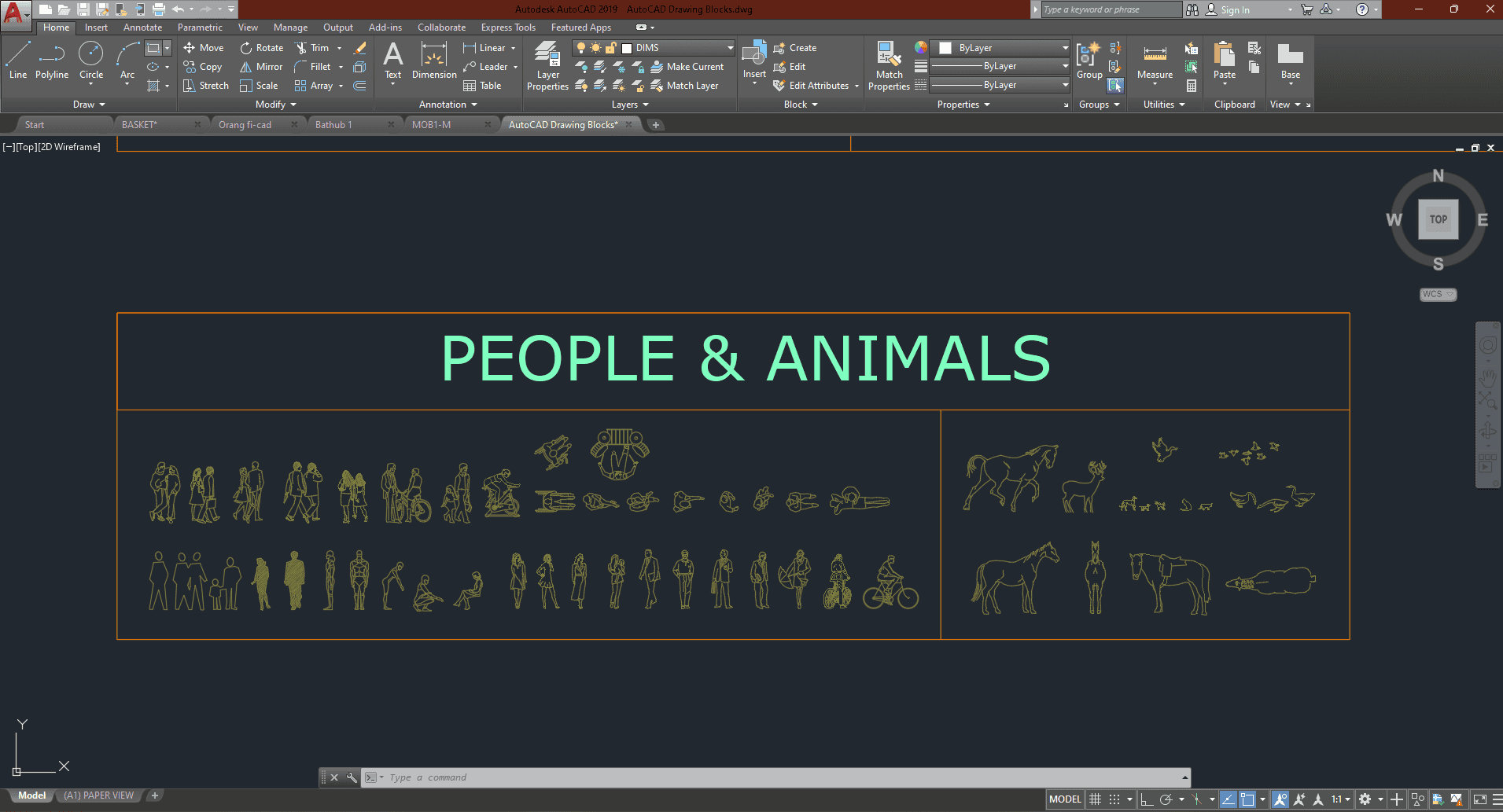Screen dimensions: 1503x812
Task: Open the annotation scale 1:1 dropdown
Action: click(x=1340, y=799)
